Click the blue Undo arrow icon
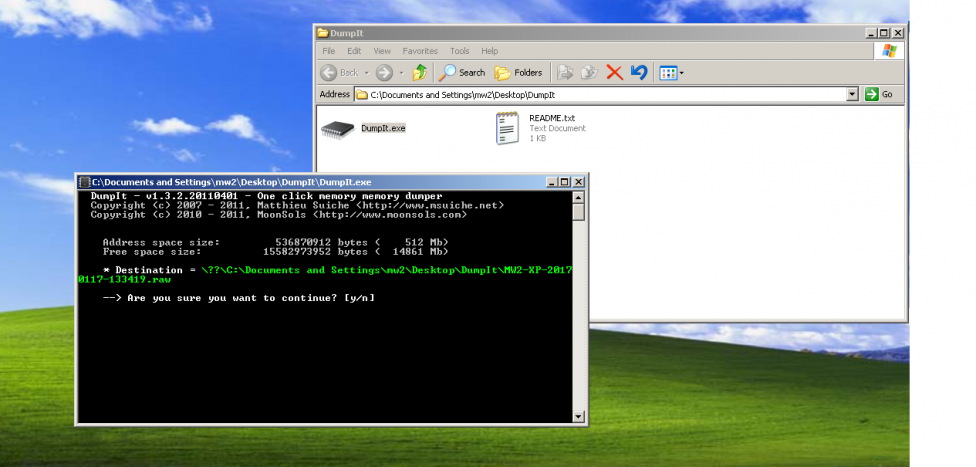 pos(639,72)
